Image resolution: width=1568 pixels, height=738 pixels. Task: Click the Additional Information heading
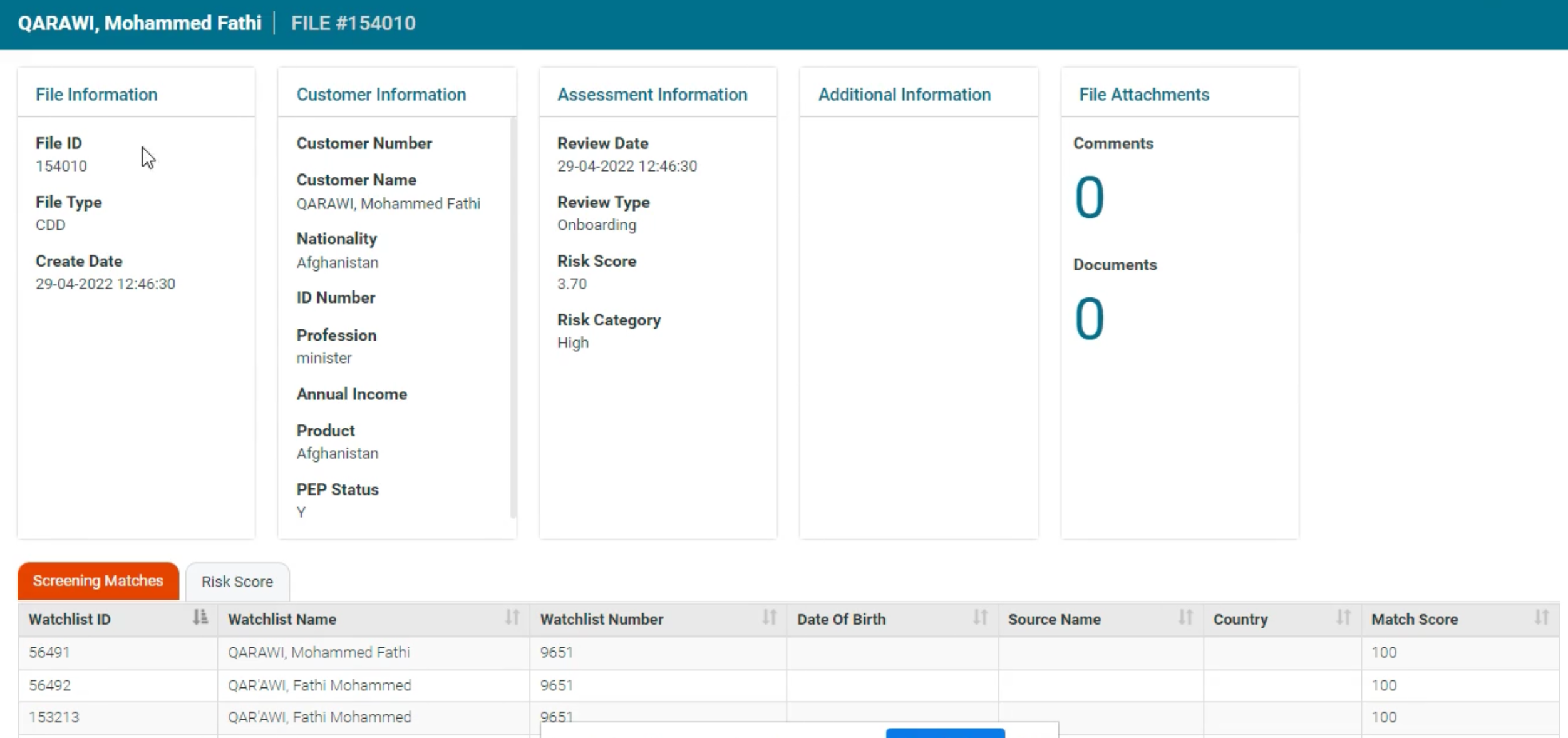click(x=904, y=95)
